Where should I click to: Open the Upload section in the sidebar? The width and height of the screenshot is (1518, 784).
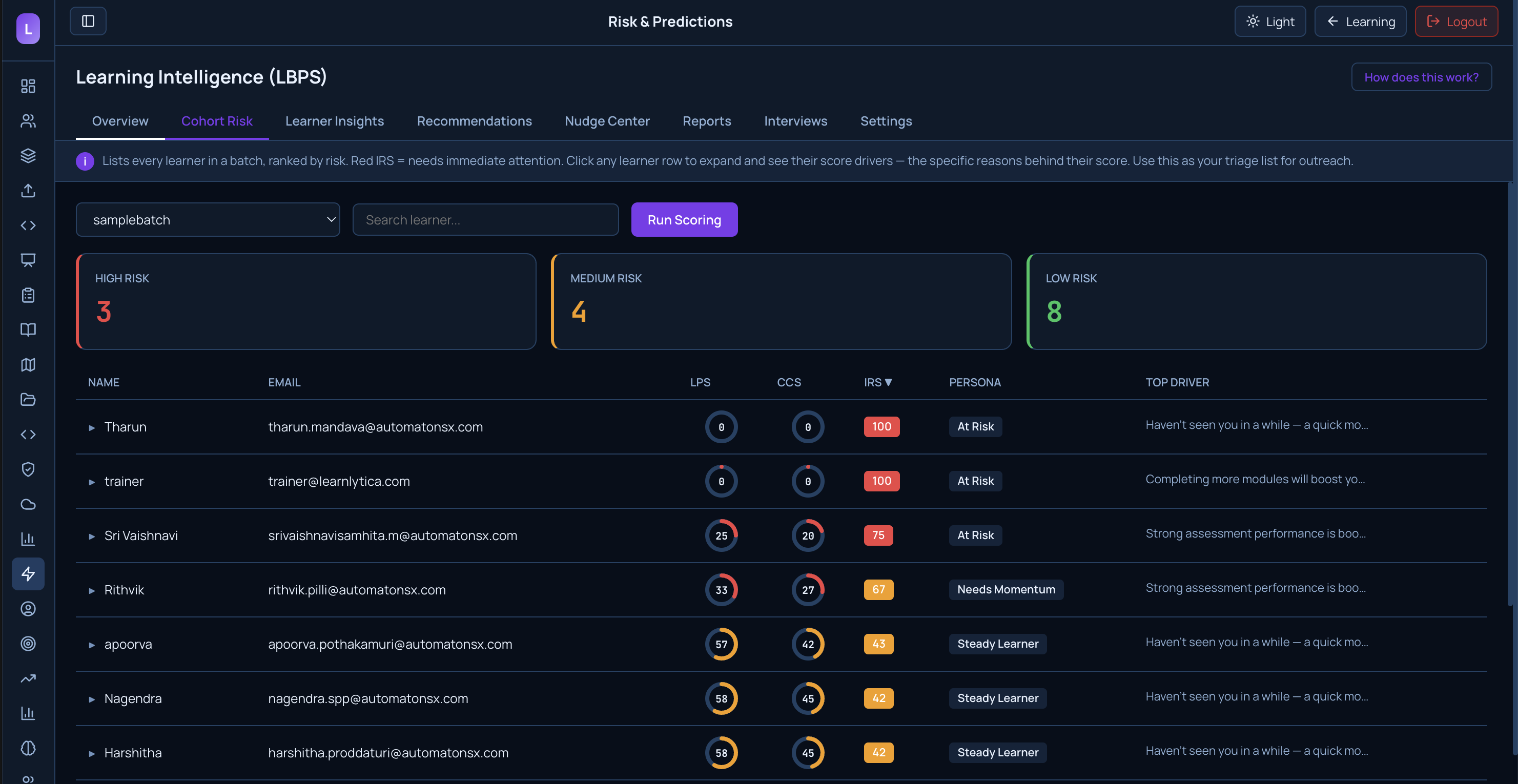coord(28,191)
